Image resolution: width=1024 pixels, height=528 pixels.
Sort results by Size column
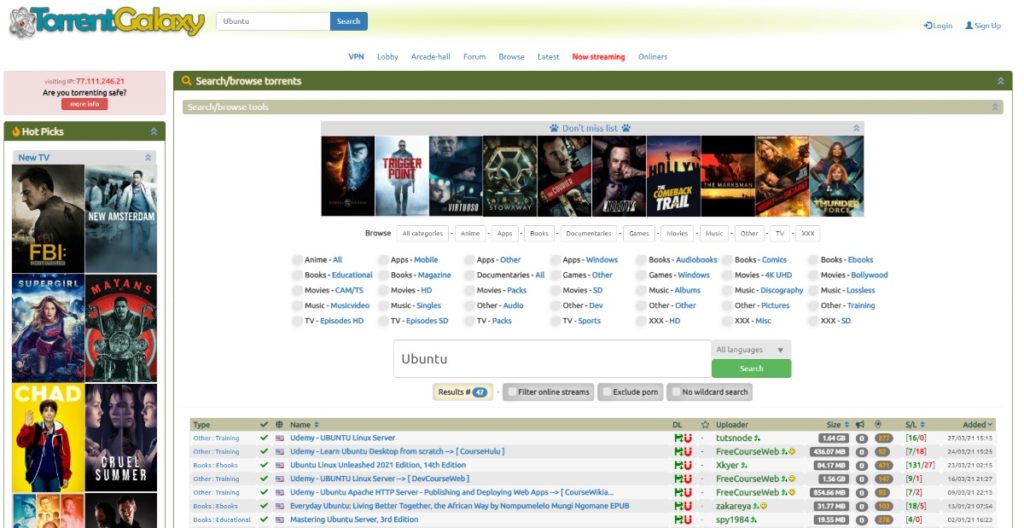[838, 425]
